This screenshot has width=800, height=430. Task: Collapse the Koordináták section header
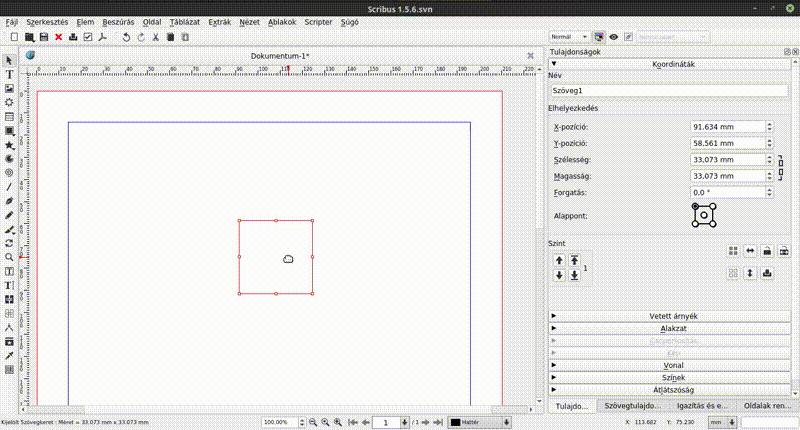(673, 64)
